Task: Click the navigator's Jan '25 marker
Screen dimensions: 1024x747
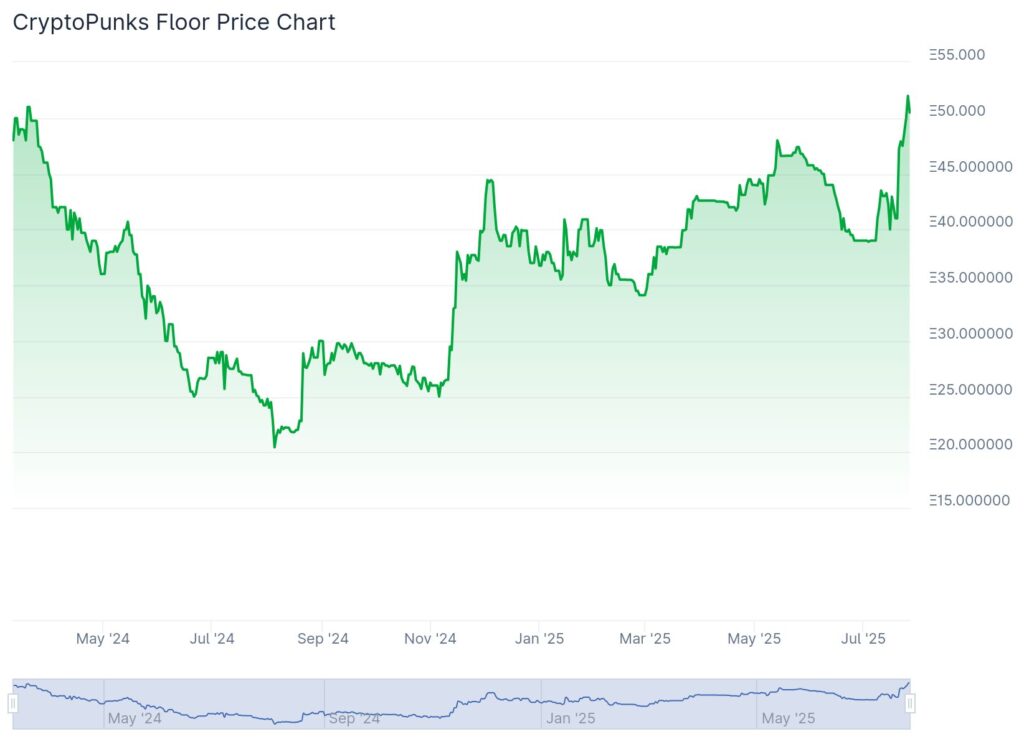Action: point(571,718)
